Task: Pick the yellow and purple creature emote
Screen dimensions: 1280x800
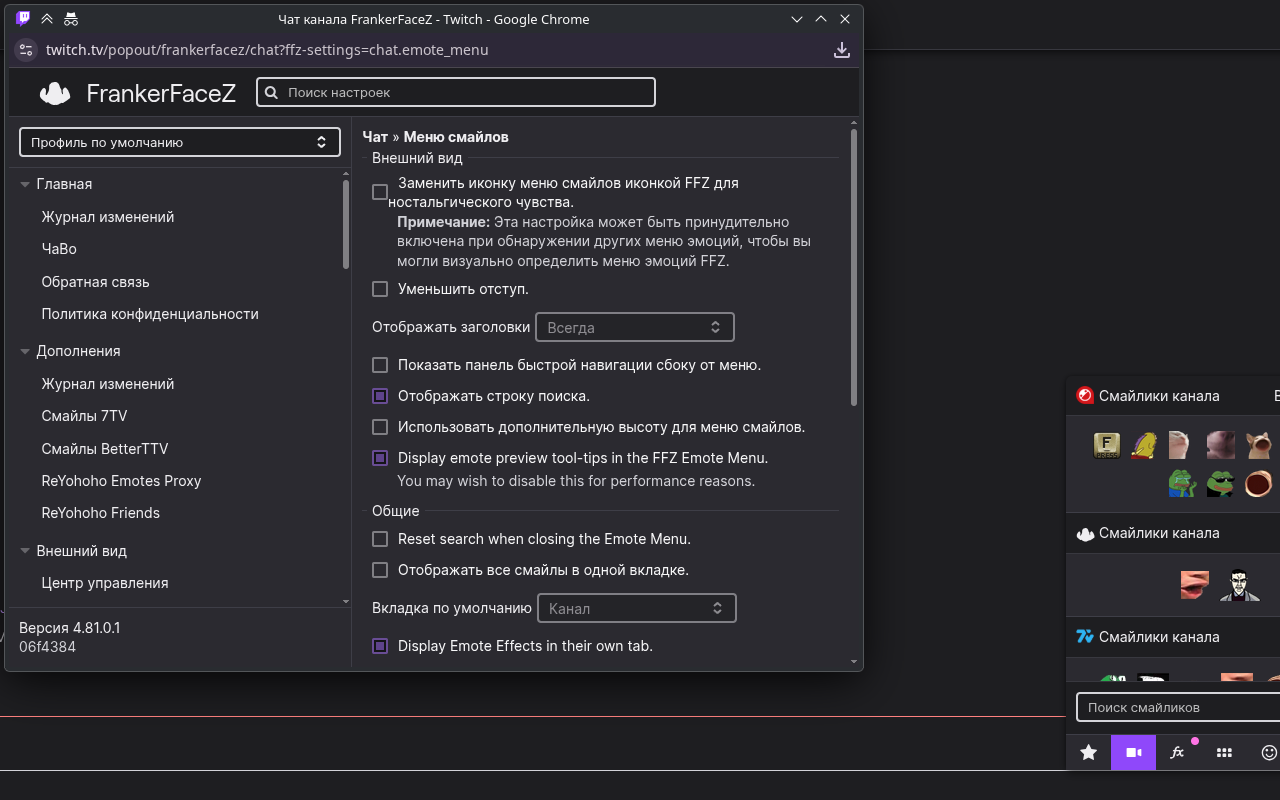Action: [1144, 445]
